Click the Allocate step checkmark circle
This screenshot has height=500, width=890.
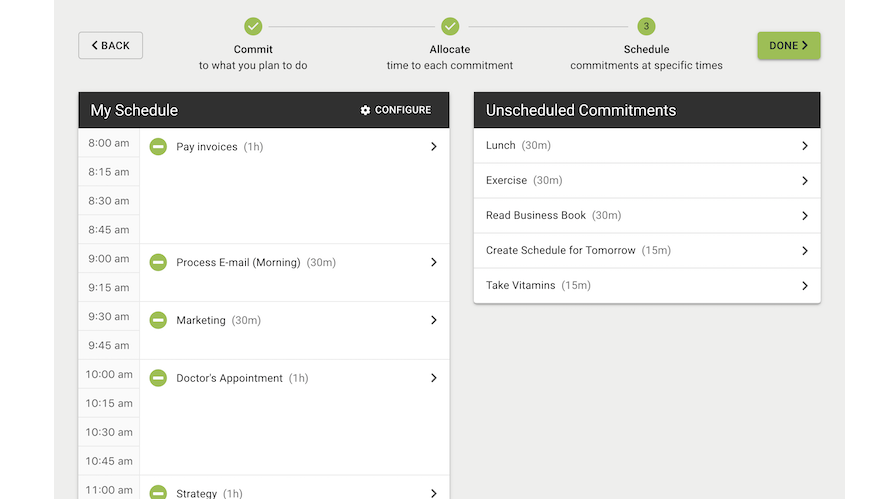click(450, 26)
